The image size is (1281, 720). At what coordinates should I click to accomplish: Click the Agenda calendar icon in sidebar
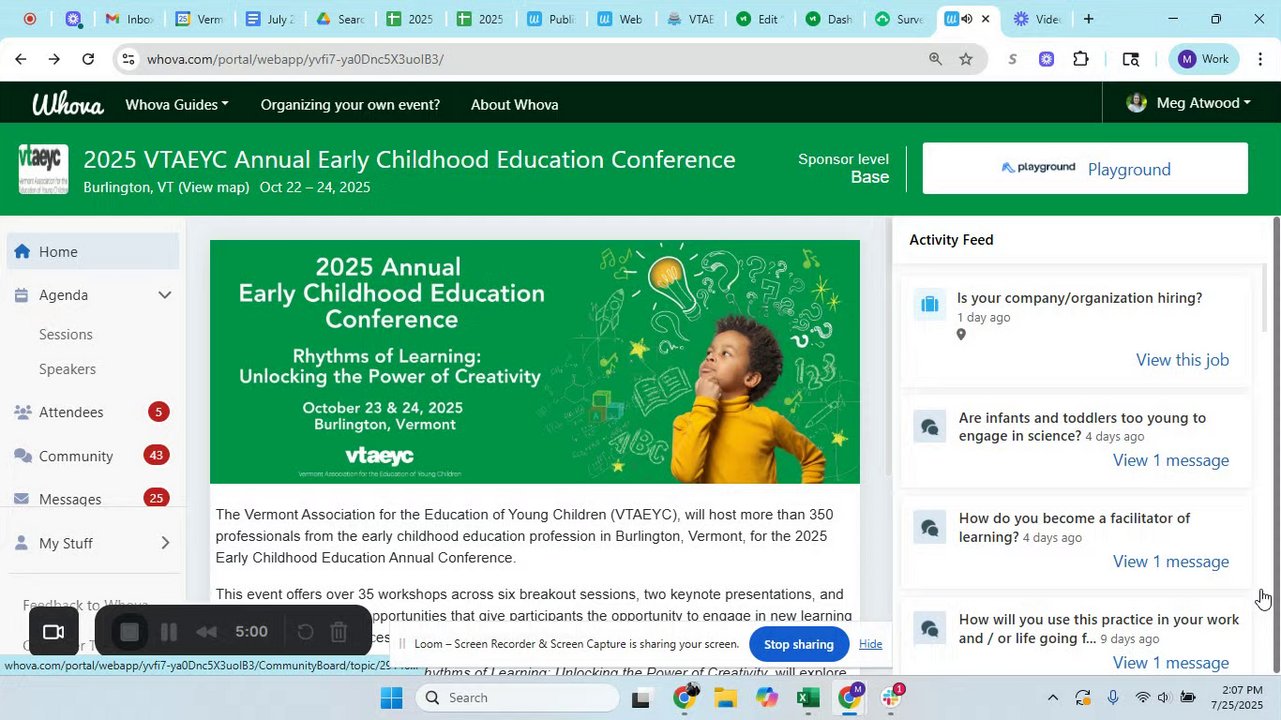pyautogui.click(x=21, y=295)
